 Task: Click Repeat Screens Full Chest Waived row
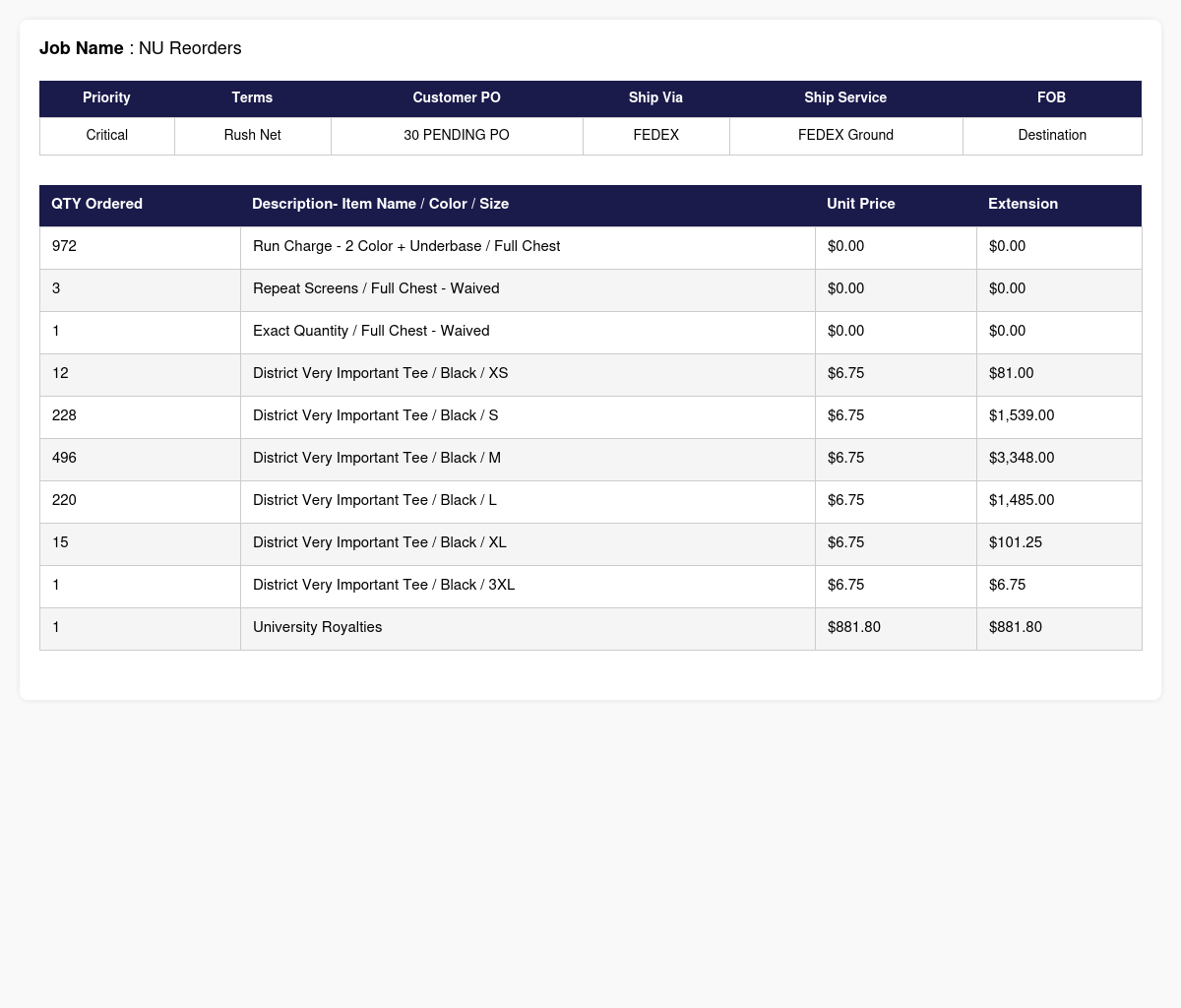[x=590, y=289]
